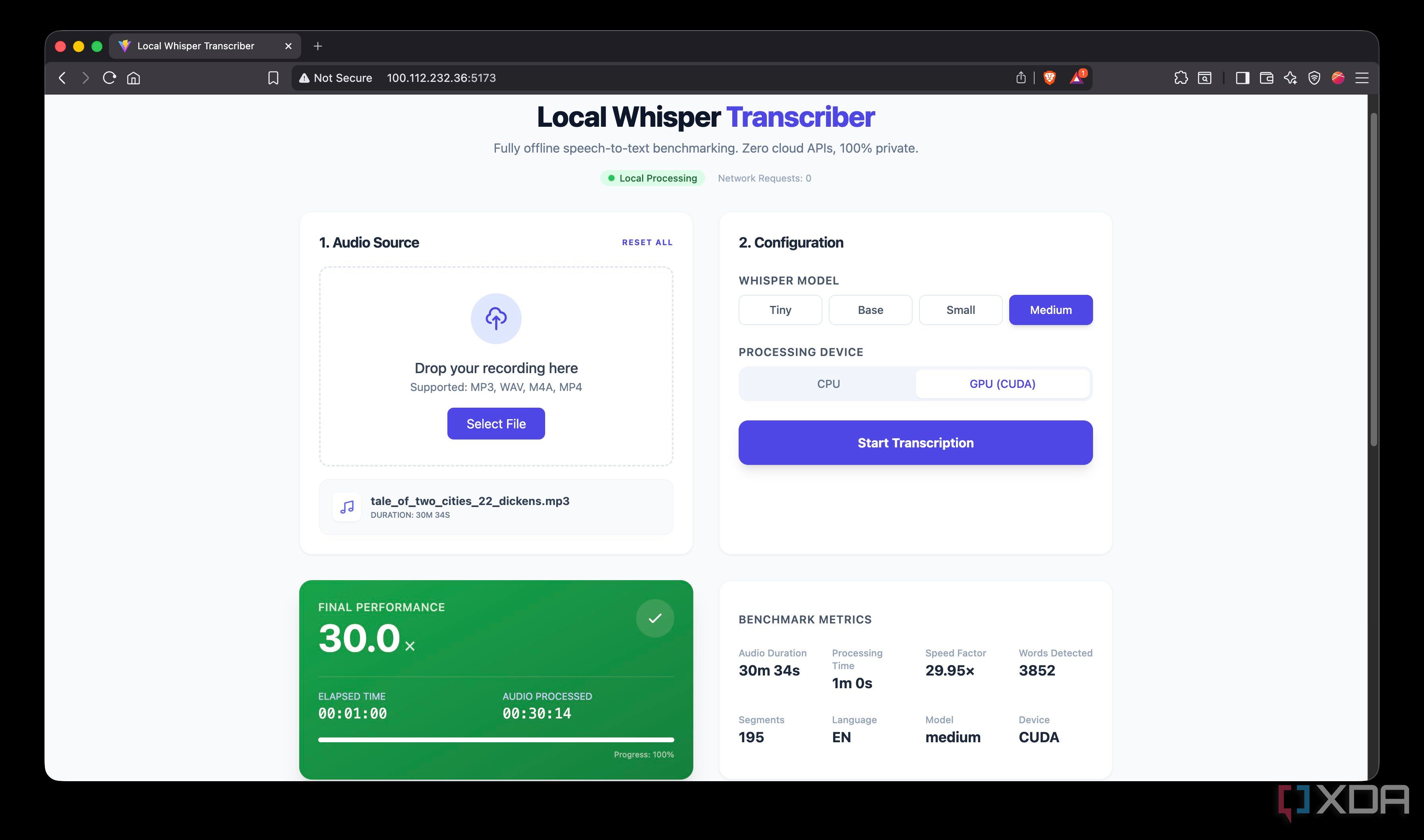Click the browser profile avatar icon
Image resolution: width=1424 pixels, height=840 pixels.
coord(1338,78)
